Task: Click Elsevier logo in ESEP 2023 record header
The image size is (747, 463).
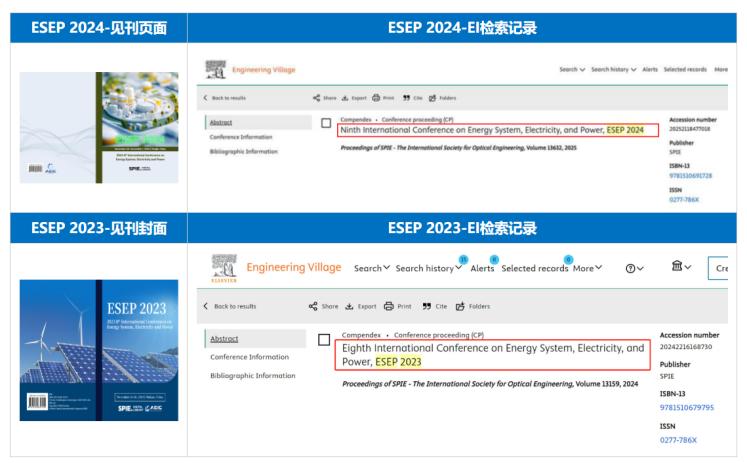Action: pos(221,267)
